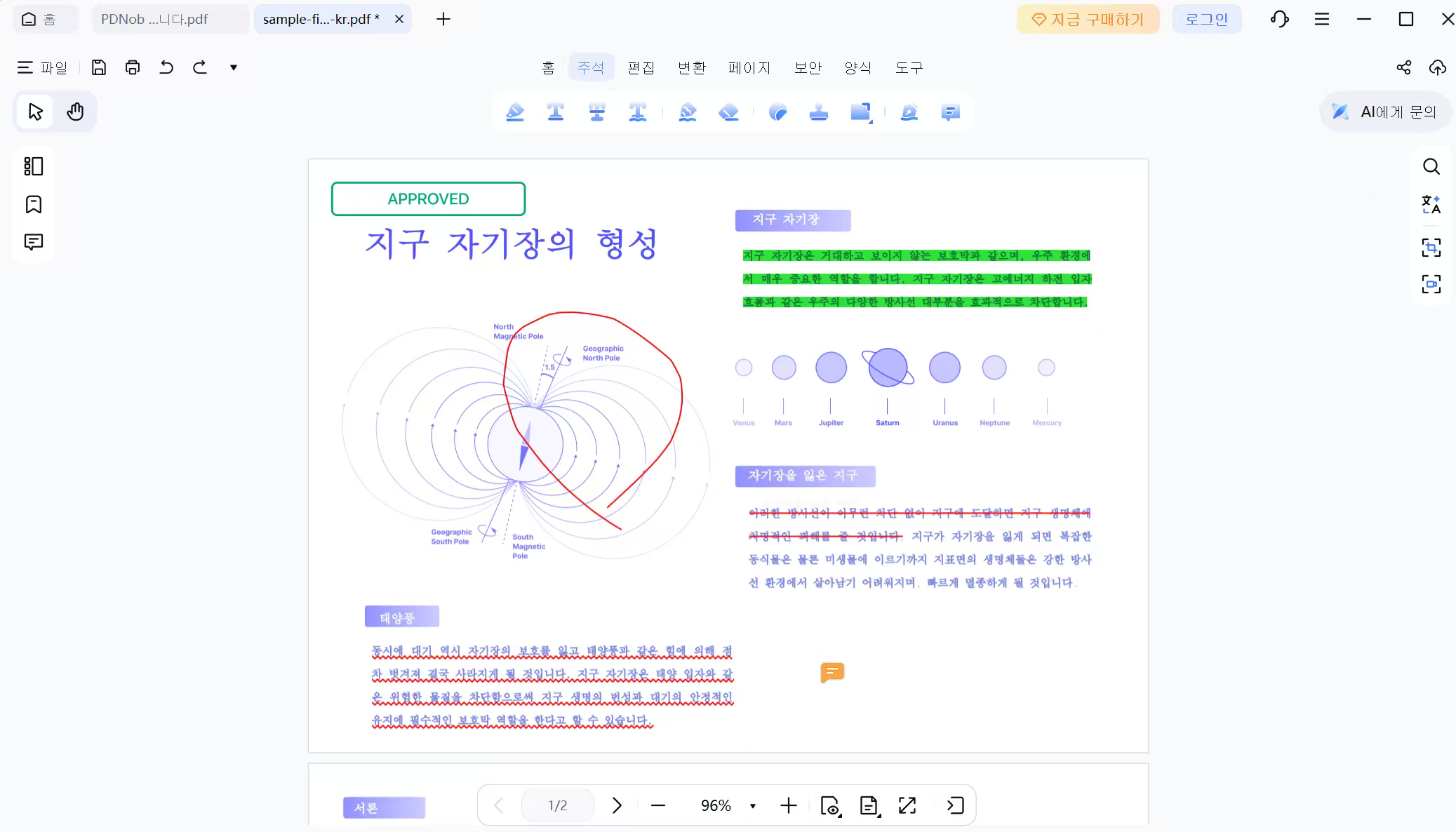
Task: Open the search magnifier on the right
Action: point(1431,166)
